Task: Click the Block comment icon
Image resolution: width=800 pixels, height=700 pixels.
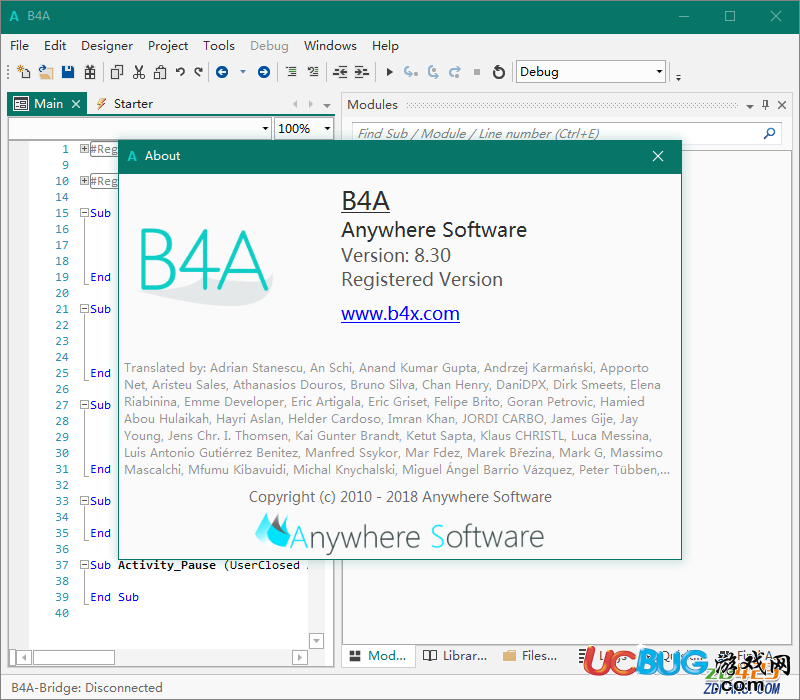Action: (x=291, y=72)
